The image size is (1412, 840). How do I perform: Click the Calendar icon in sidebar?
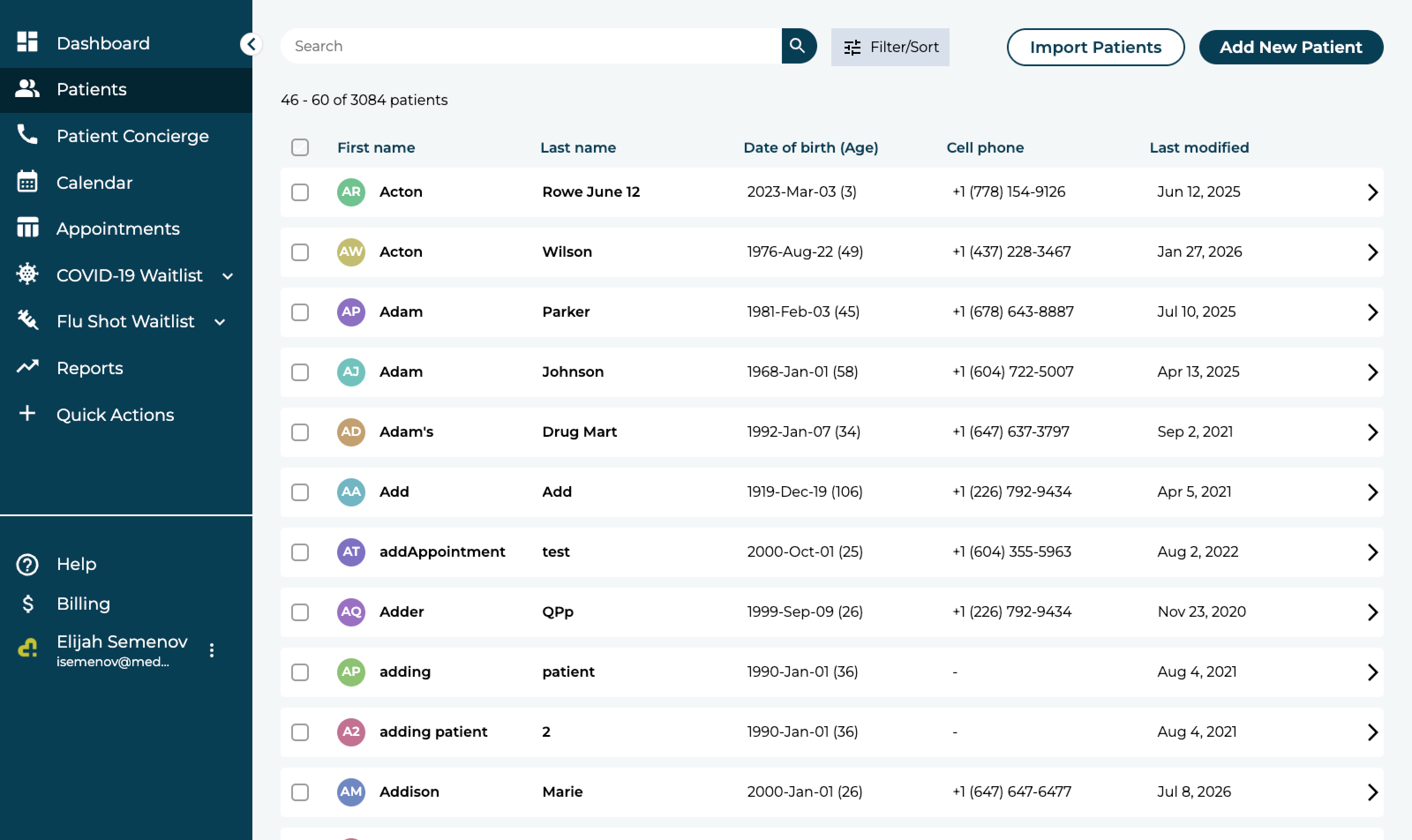(27, 182)
